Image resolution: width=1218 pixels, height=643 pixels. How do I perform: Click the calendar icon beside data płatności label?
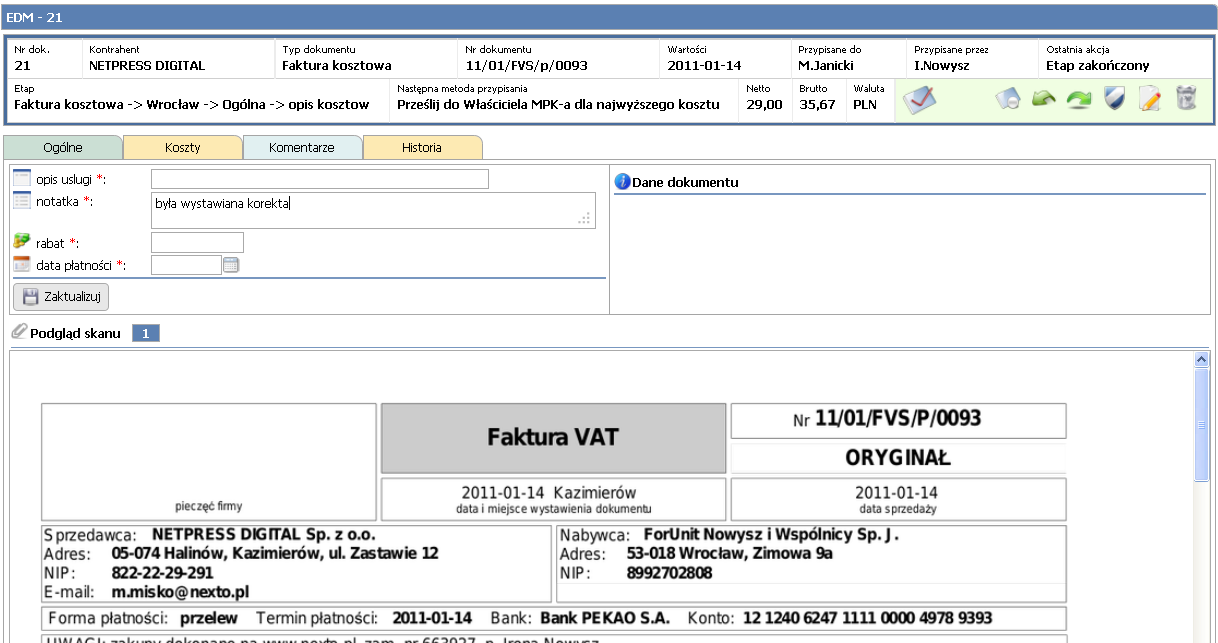[22, 264]
